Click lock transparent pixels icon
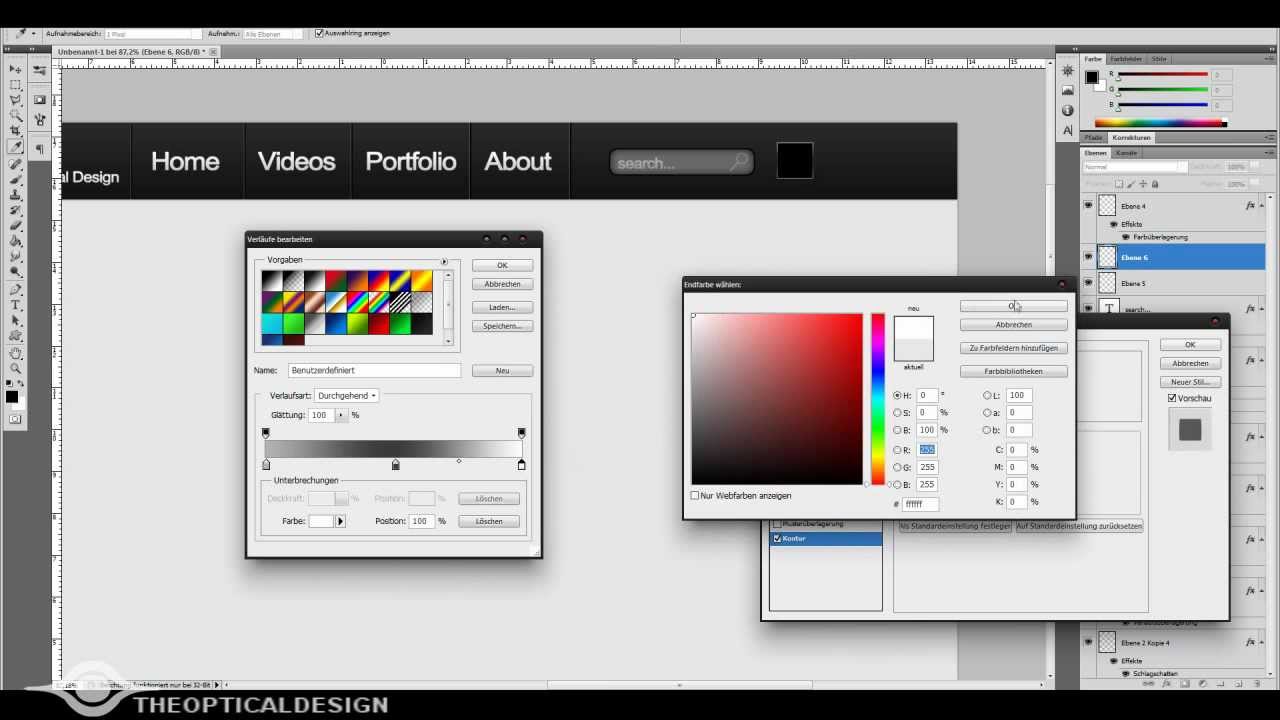1280x720 pixels. (x=1120, y=184)
